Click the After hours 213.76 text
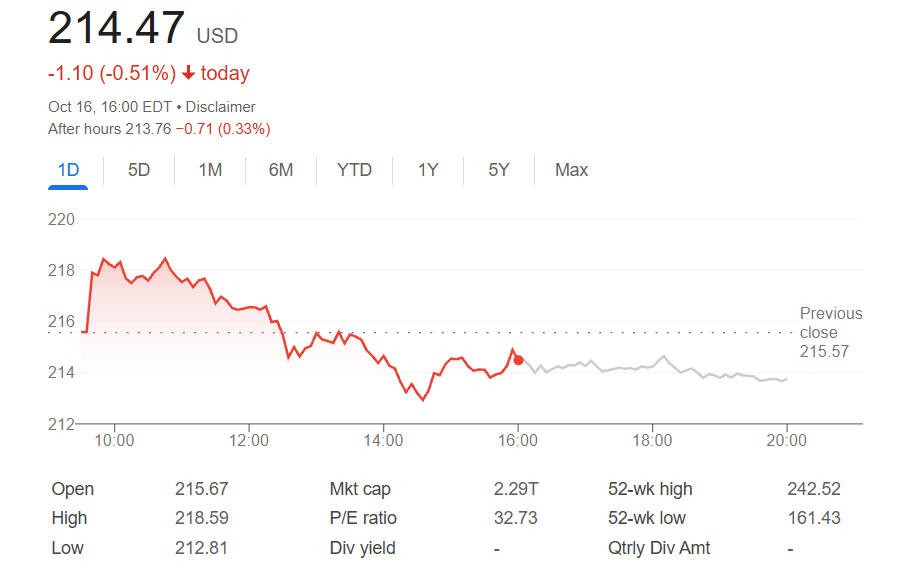Screen dimensions: 923x574 110,129
